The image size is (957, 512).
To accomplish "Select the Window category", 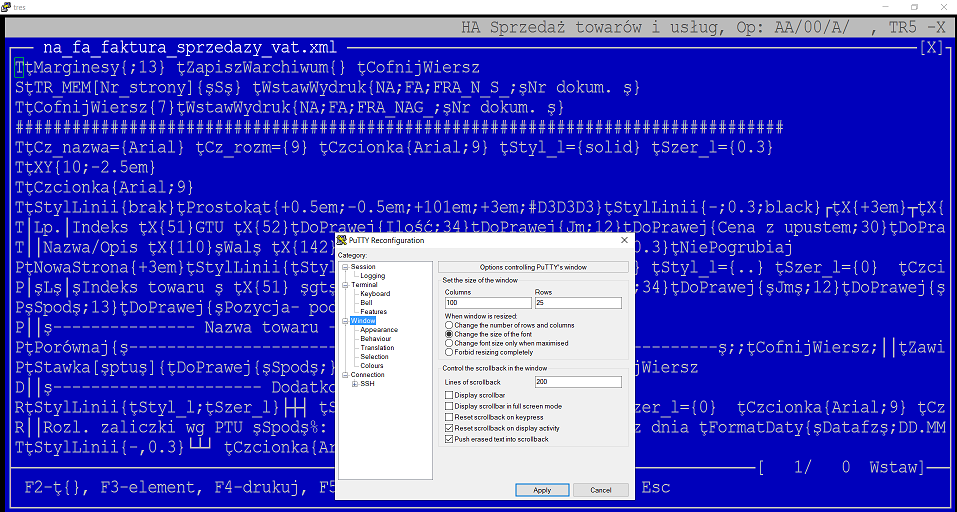I will [x=363, y=321].
